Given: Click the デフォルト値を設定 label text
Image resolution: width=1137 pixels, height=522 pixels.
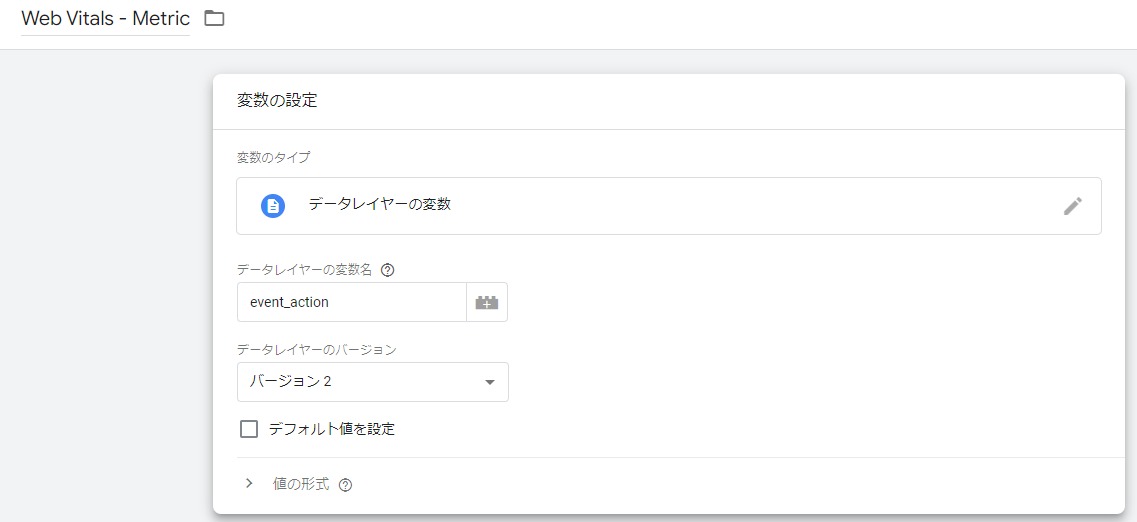Looking at the screenshot, I should pyautogui.click(x=331, y=429).
